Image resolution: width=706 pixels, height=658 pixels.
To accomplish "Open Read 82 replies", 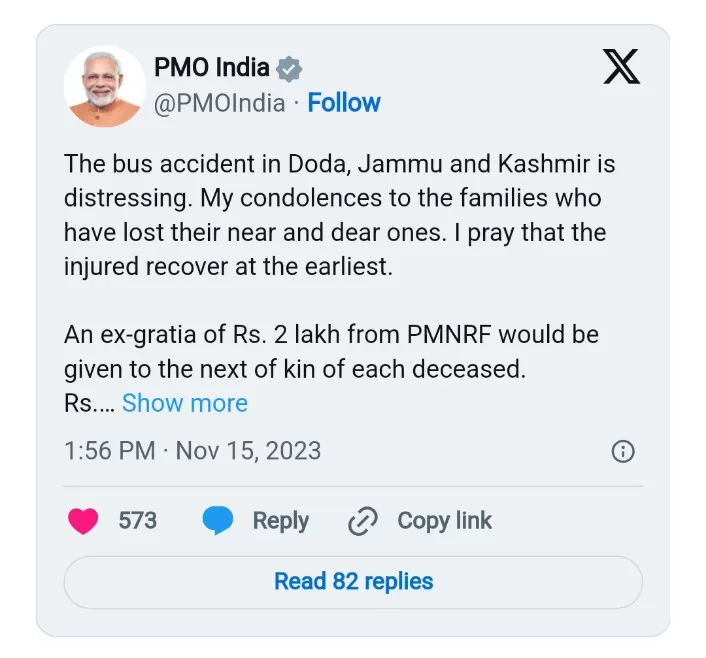I will (353, 581).
